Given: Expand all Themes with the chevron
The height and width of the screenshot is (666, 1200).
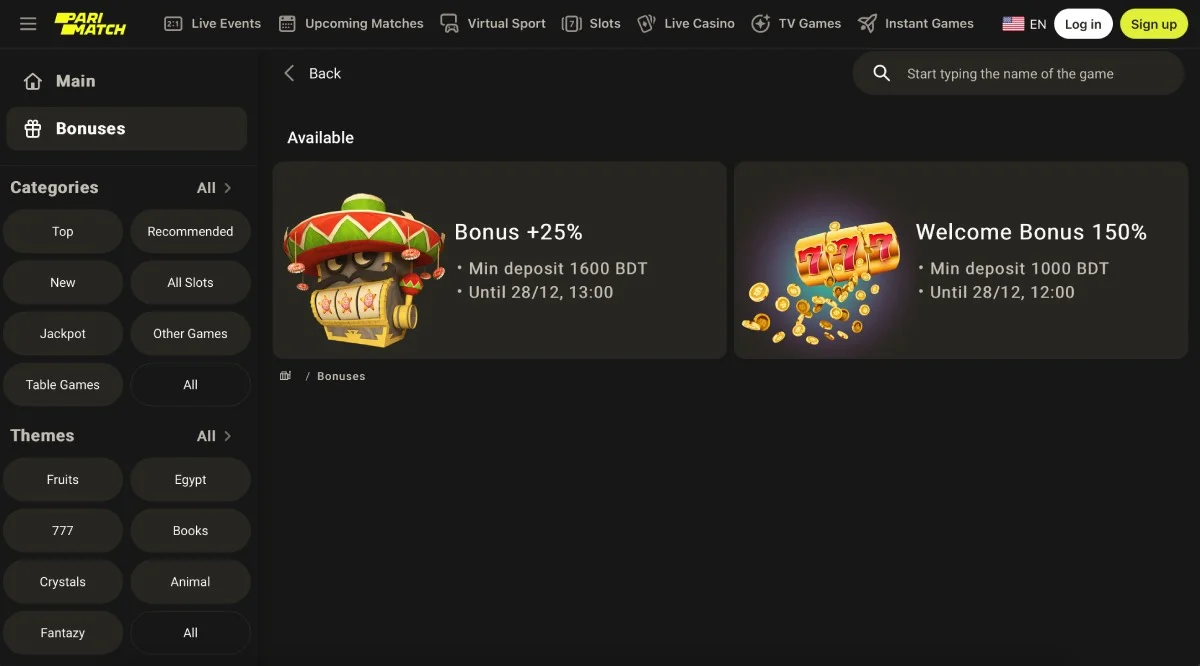Looking at the screenshot, I should click(x=227, y=435).
